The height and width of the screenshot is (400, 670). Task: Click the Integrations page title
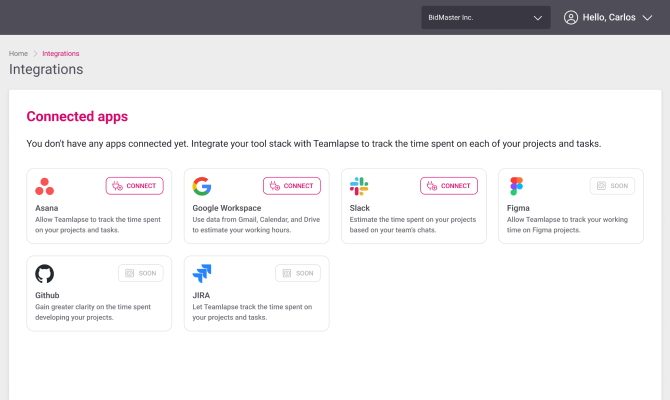(x=46, y=69)
